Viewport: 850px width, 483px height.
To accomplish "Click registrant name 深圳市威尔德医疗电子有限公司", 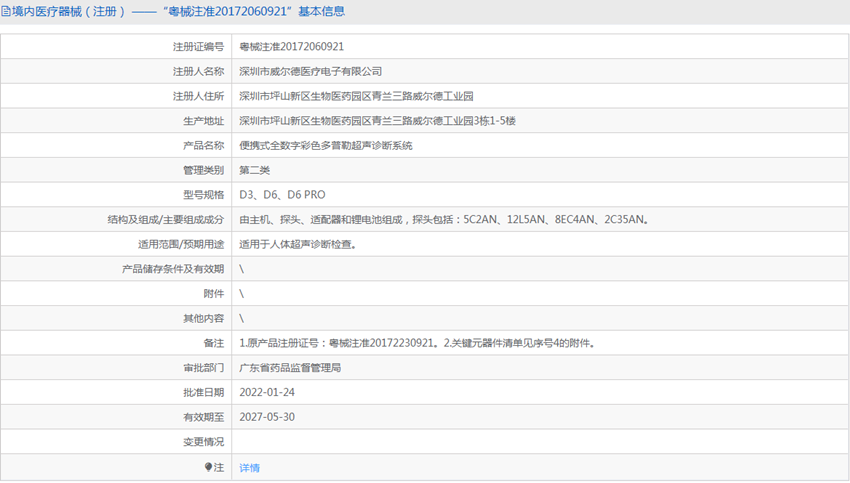I will (311, 72).
